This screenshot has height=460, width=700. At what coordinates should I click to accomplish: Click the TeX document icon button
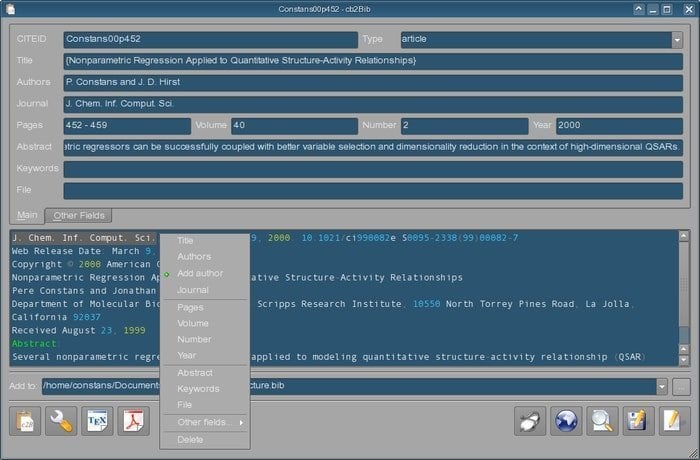(x=97, y=421)
